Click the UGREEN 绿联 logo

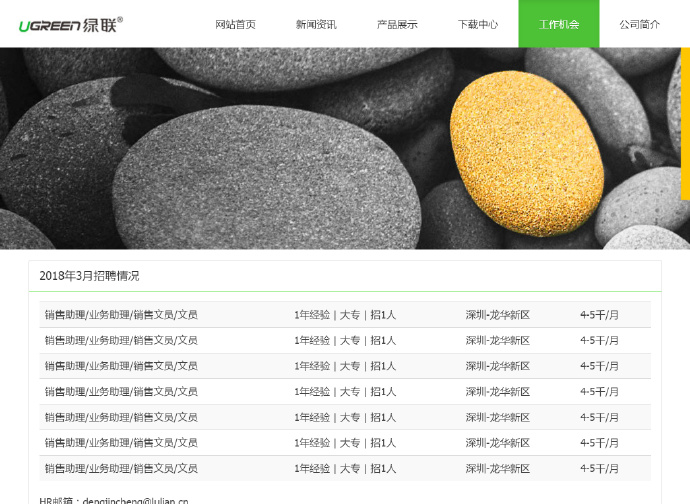71,25
